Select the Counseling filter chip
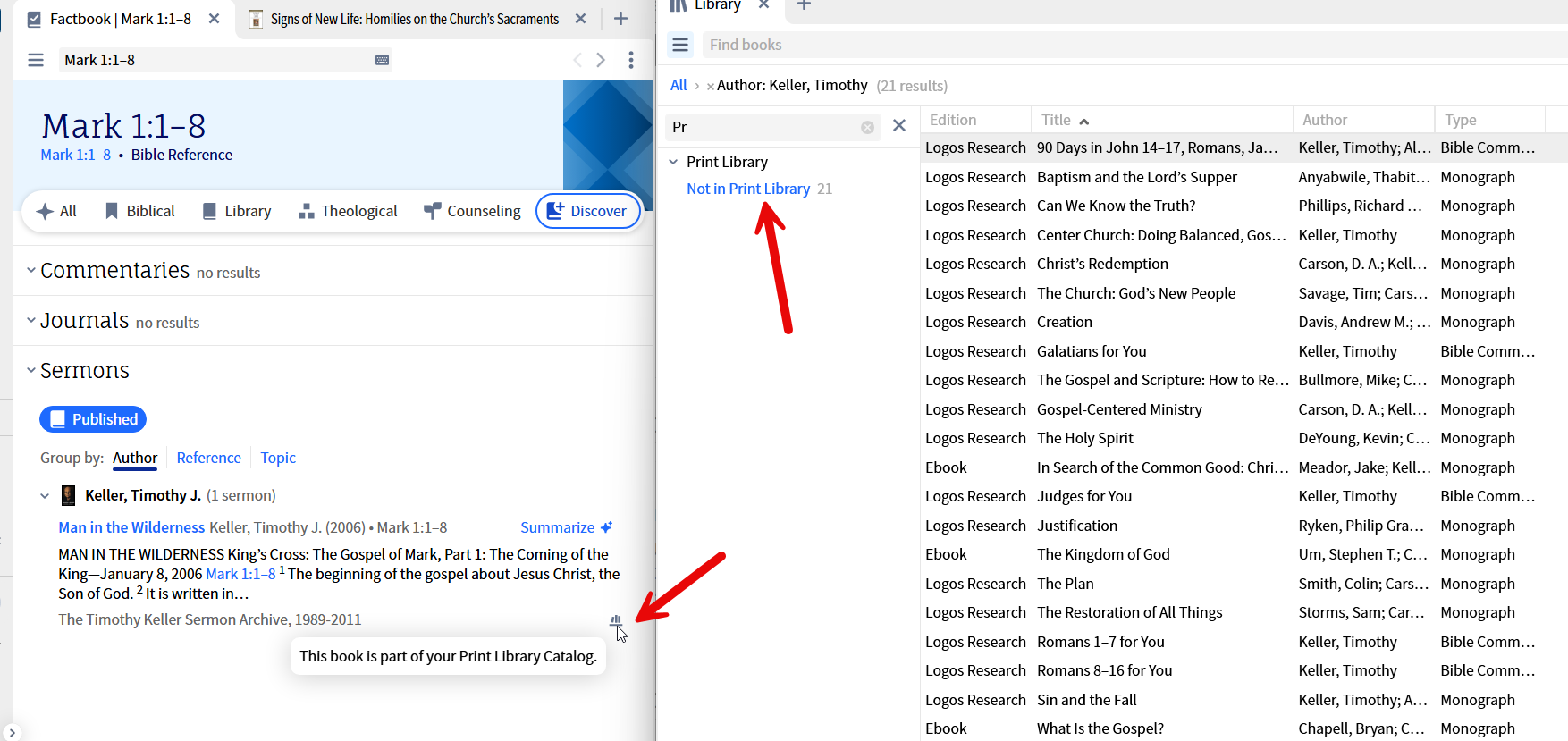Viewport: 1568px width, 741px height. [x=472, y=211]
